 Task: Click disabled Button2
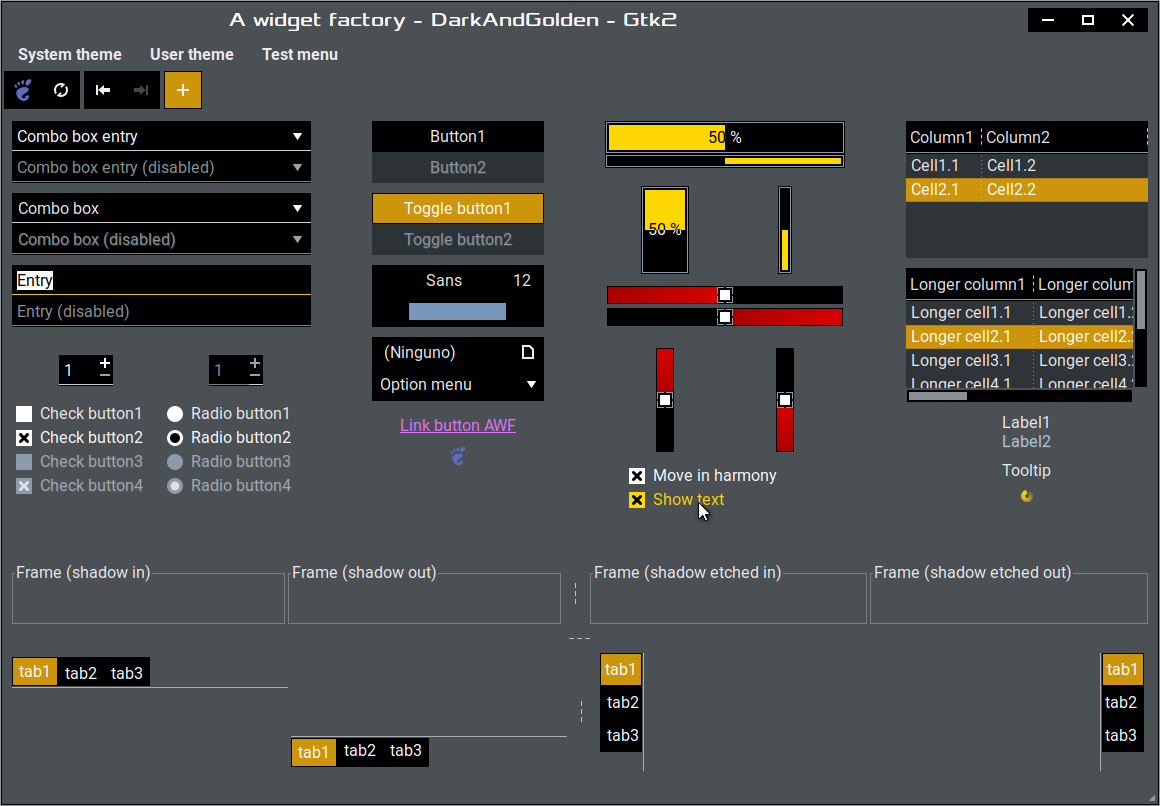pos(458,167)
